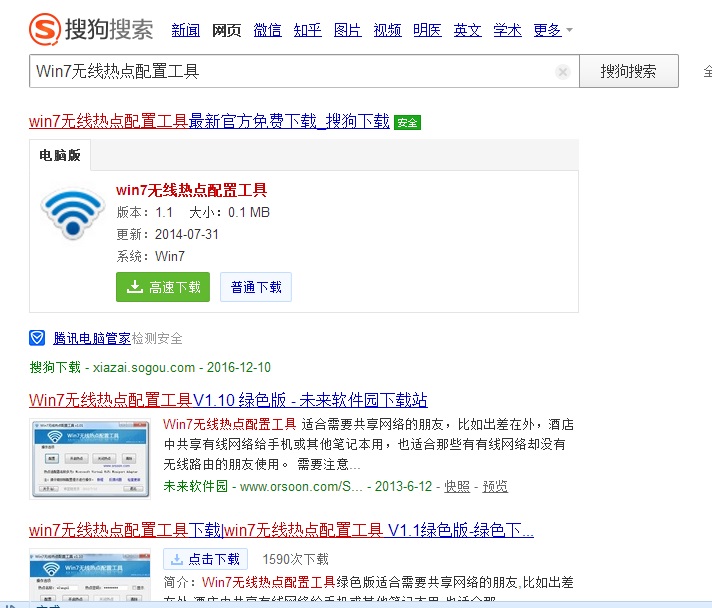Screen dimensions: 712x608
Task: Click the third result's thumbnail image
Action: tap(90, 575)
